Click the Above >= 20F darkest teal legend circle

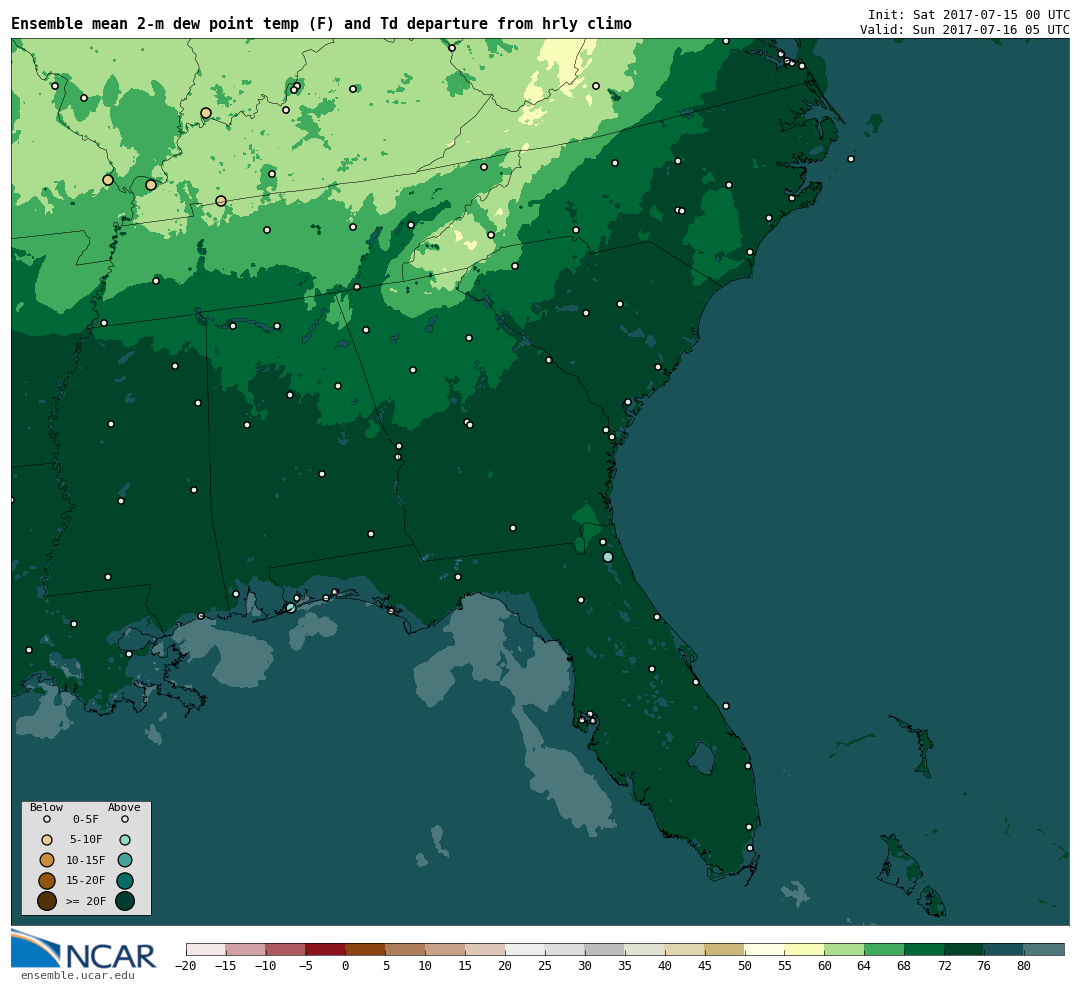(x=125, y=900)
